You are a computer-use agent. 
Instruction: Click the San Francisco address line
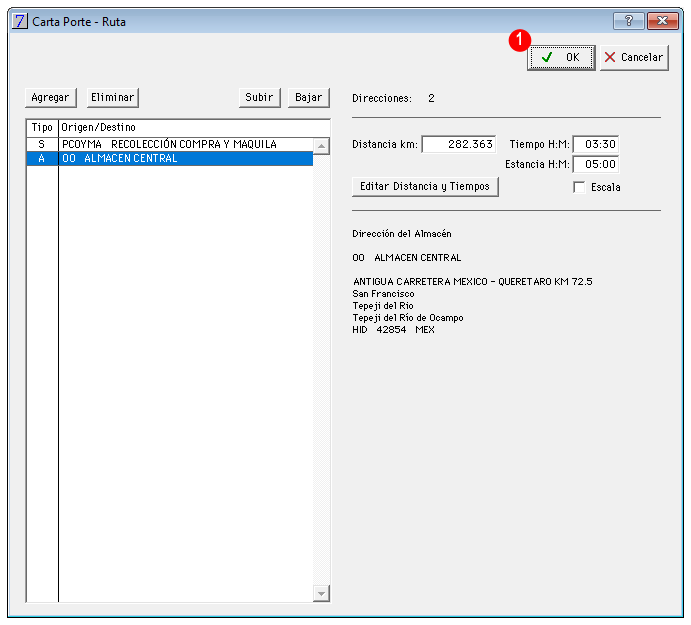383,294
